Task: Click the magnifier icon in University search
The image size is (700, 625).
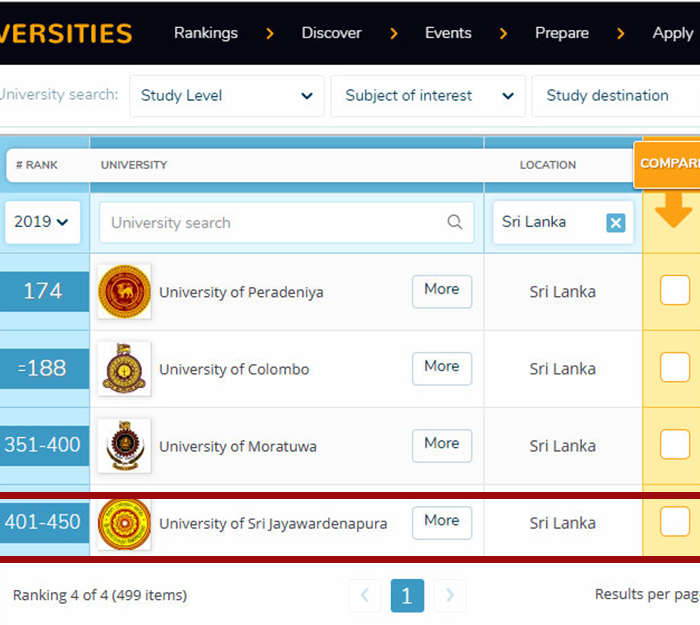Action: [x=454, y=222]
